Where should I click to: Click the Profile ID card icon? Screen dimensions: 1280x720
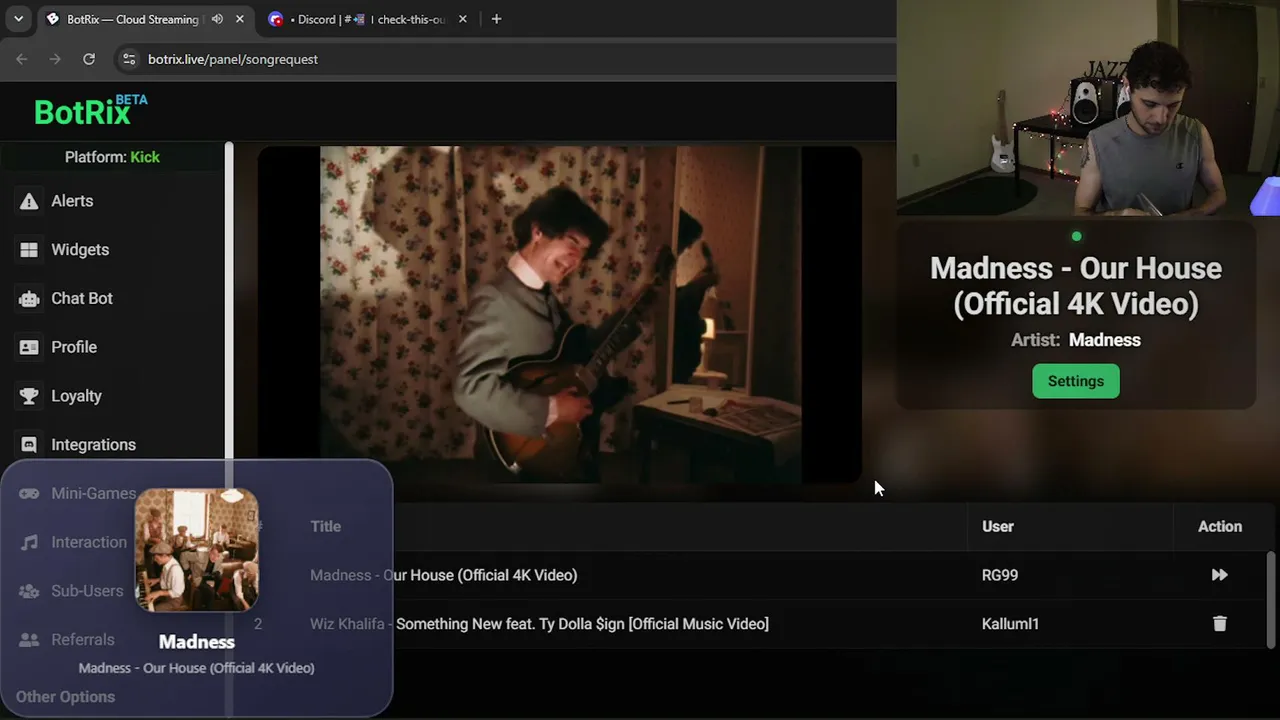(x=29, y=347)
